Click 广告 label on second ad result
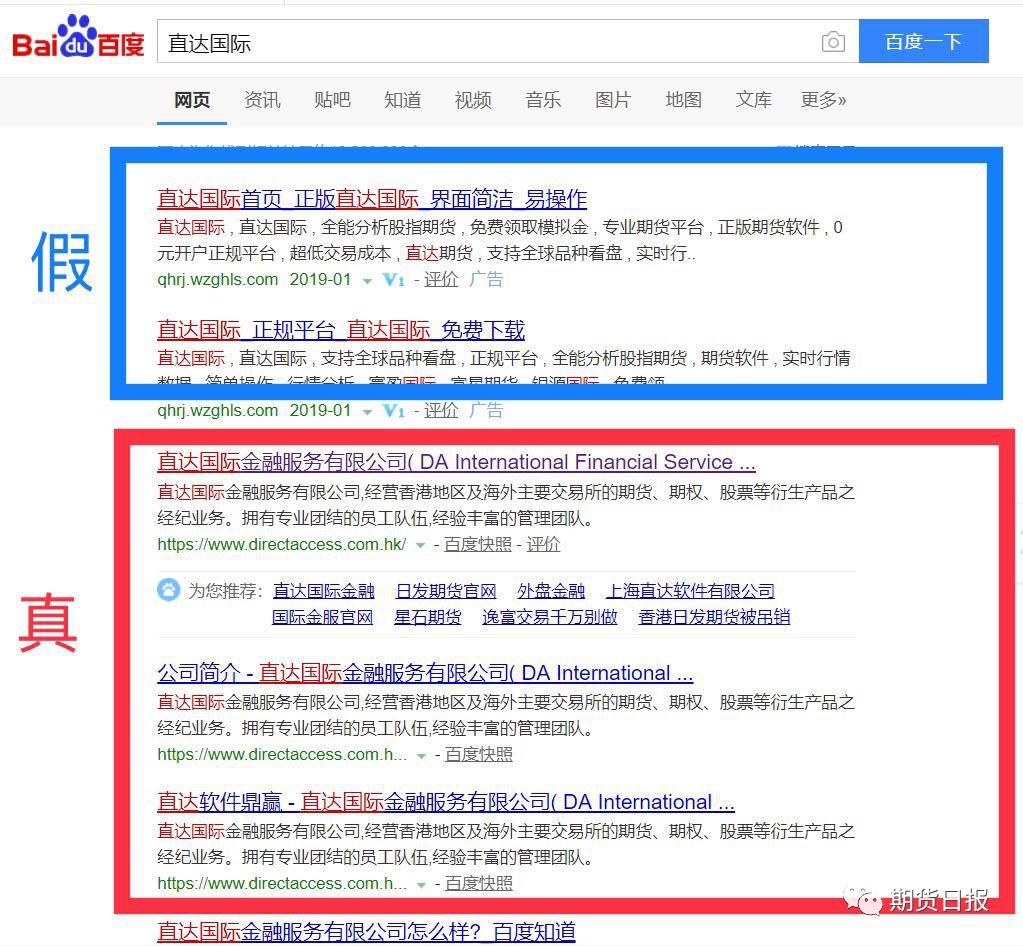This screenshot has width=1023, height=946. [486, 410]
